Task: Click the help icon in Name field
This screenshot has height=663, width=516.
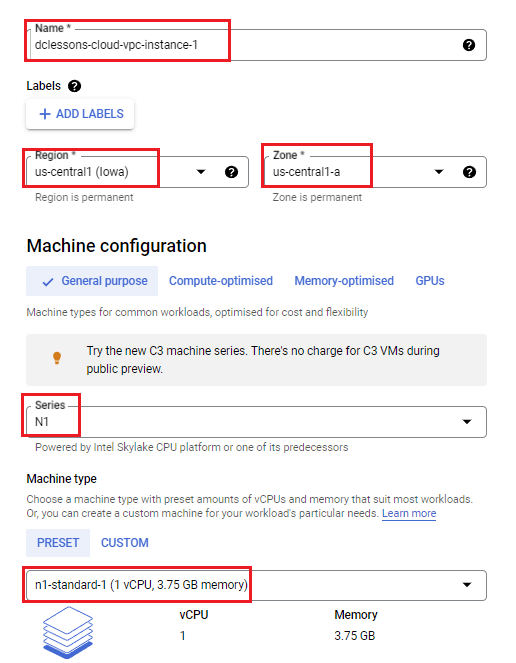Action: click(469, 45)
